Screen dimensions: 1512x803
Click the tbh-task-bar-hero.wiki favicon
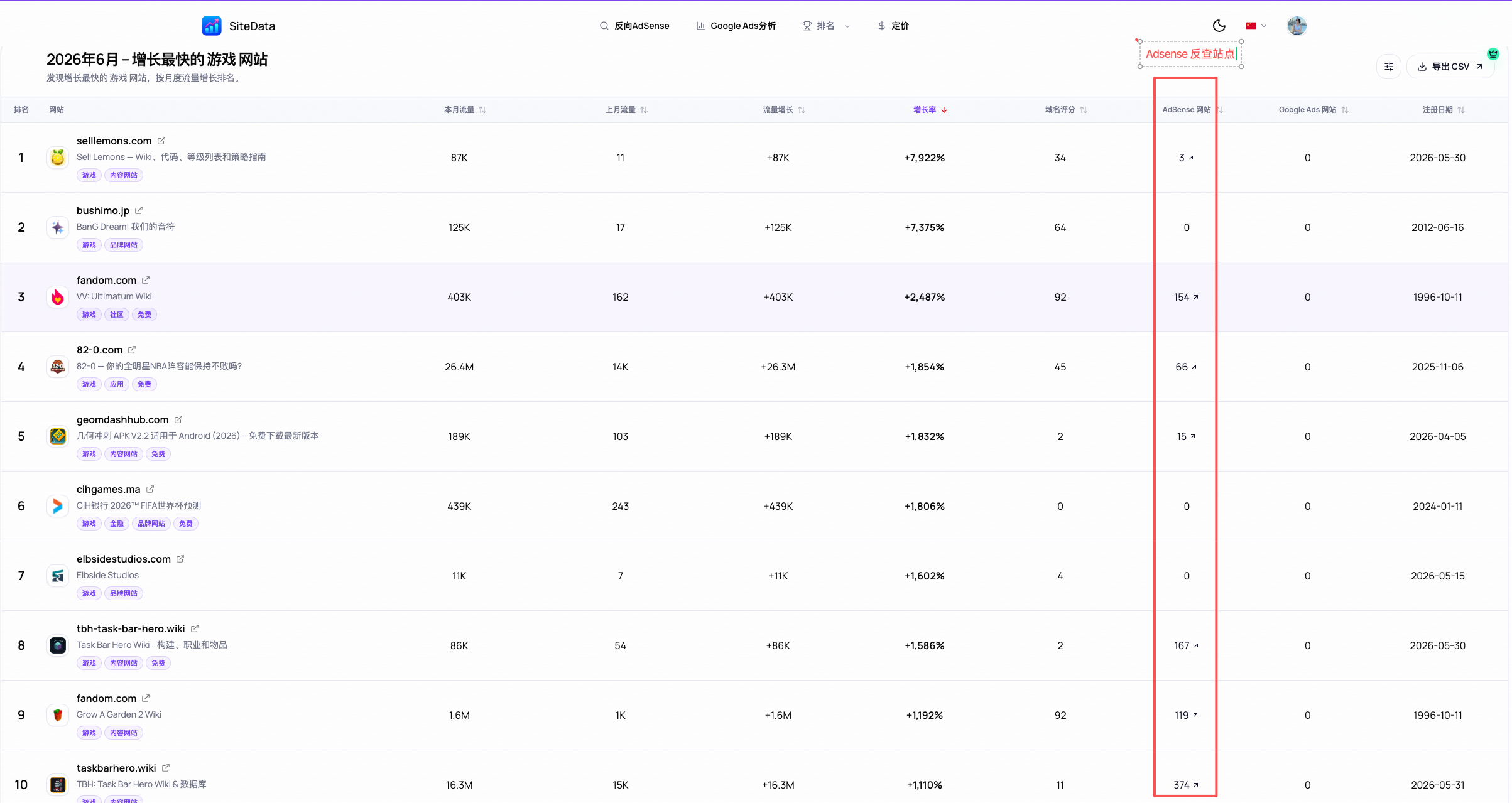pos(58,645)
